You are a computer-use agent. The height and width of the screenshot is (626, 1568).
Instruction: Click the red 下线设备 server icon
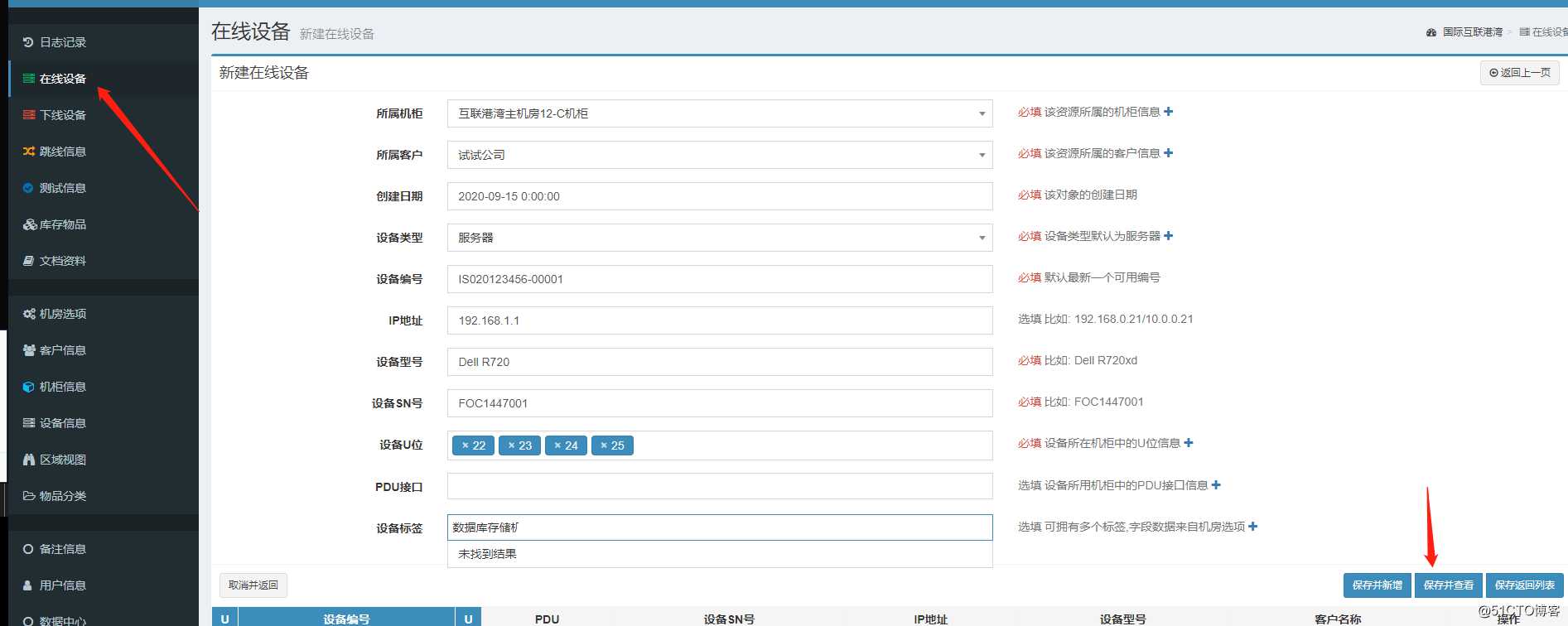point(29,115)
